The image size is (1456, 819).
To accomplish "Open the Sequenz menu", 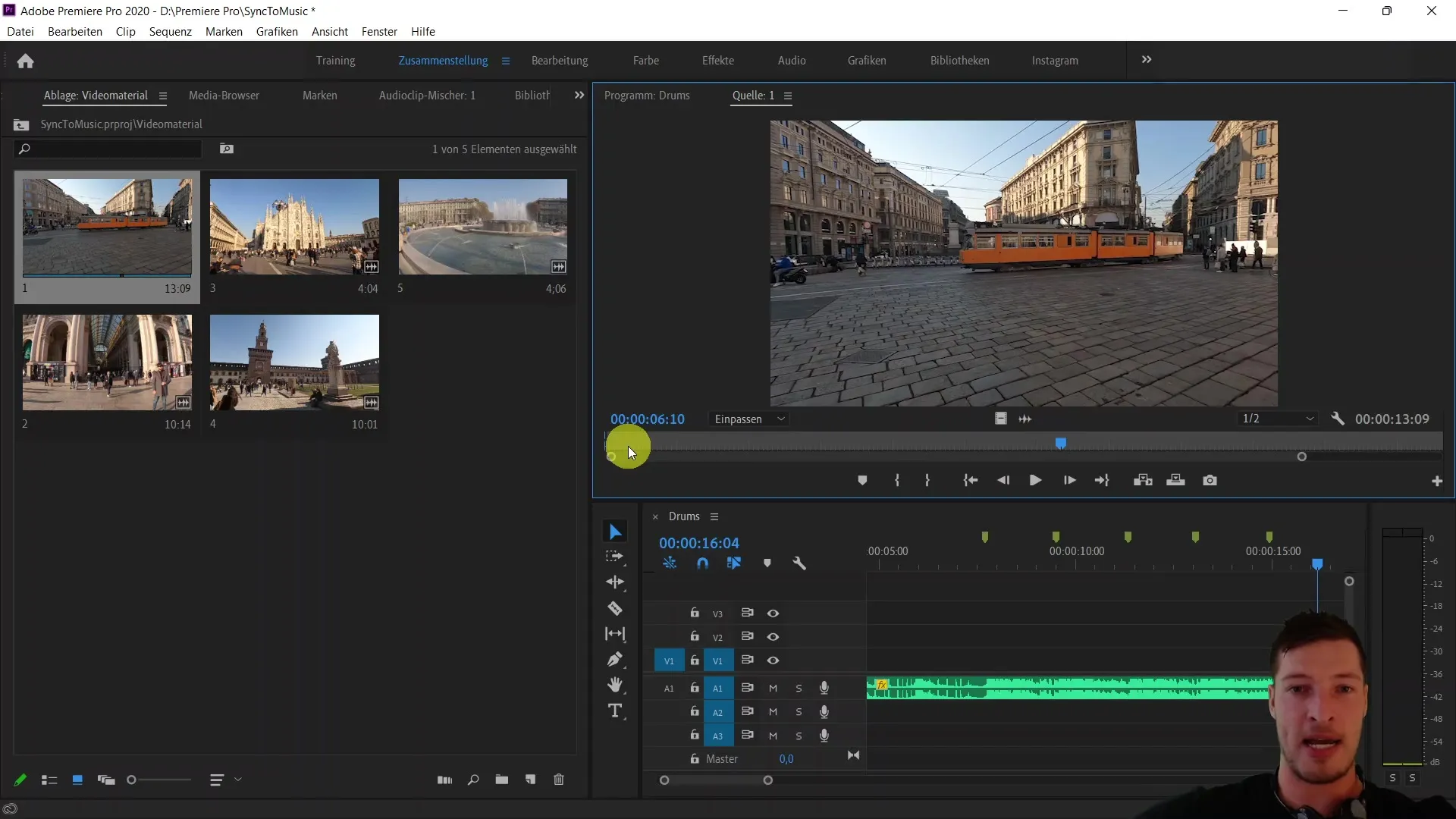I will point(171,32).
